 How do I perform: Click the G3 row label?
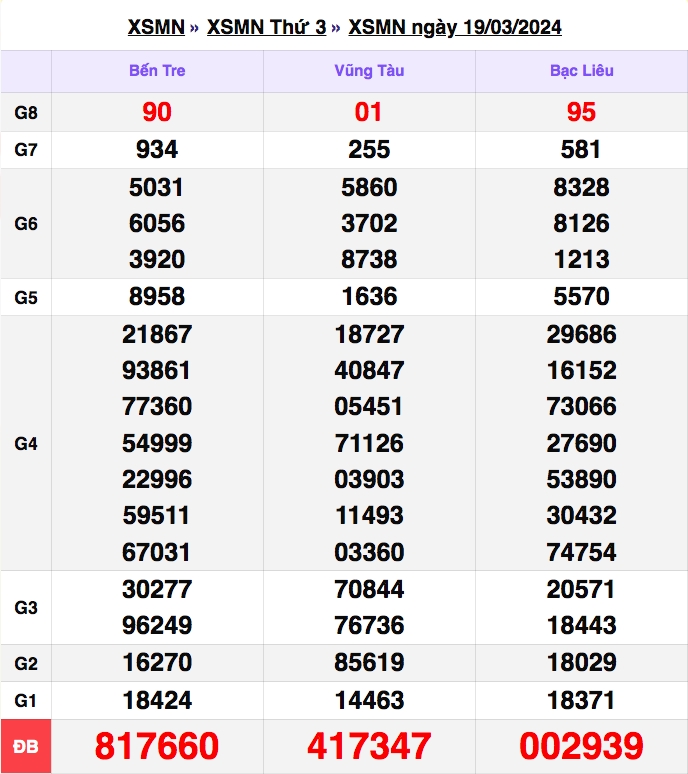click(26, 608)
